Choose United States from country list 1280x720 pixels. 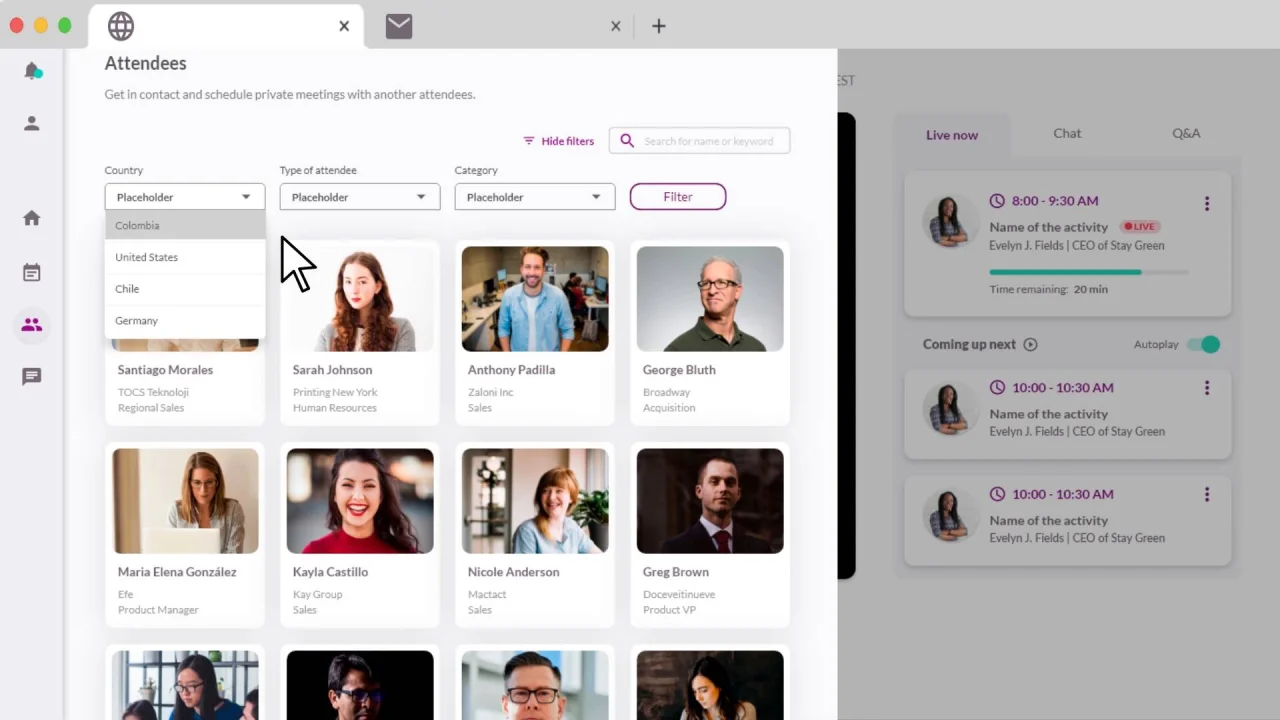click(x=185, y=257)
